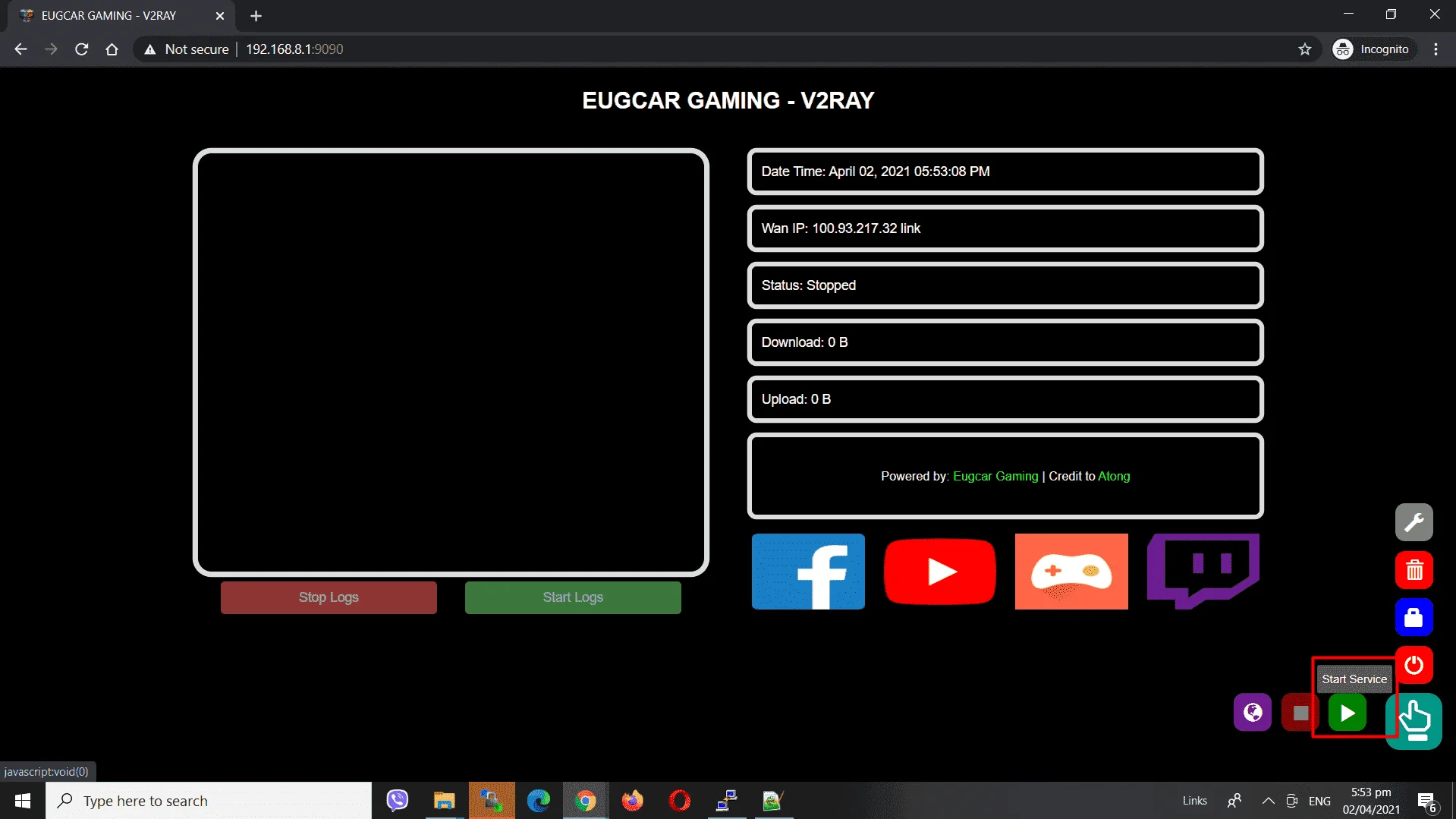
Task: Click the Incognito profile button
Action: [1374, 49]
